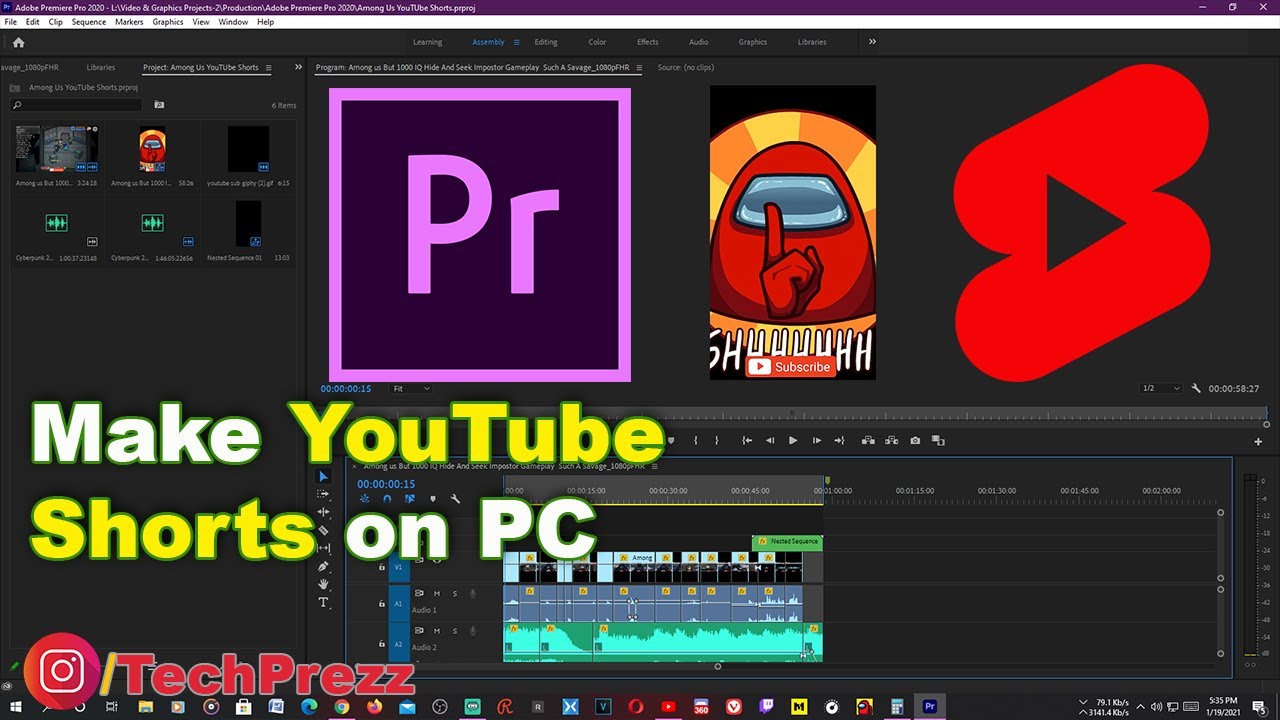Open the Comparison View button
Image resolution: width=1280 pixels, height=720 pixels.
(938, 440)
